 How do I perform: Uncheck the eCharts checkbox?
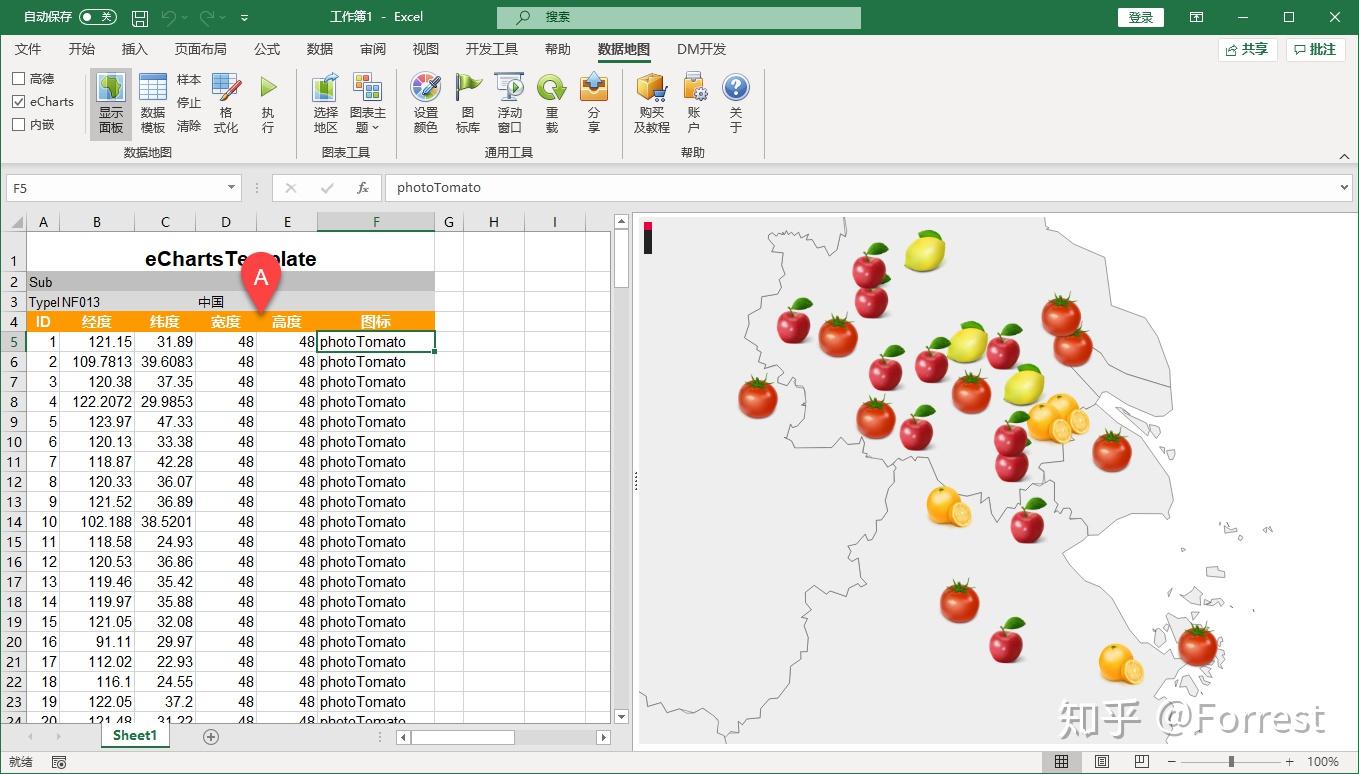(x=17, y=101)
